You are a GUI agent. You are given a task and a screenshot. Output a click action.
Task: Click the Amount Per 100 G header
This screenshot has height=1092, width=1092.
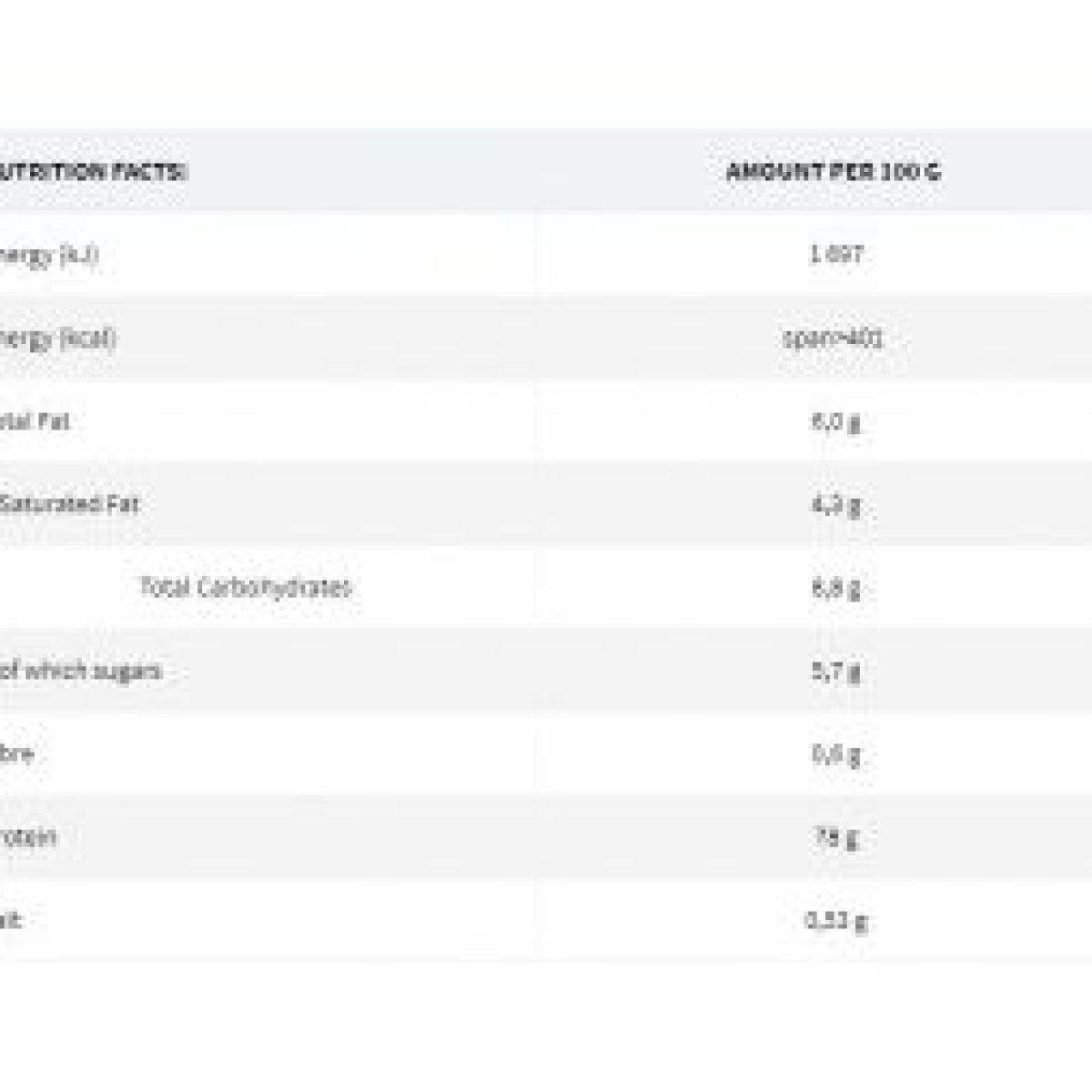point(834,171)
